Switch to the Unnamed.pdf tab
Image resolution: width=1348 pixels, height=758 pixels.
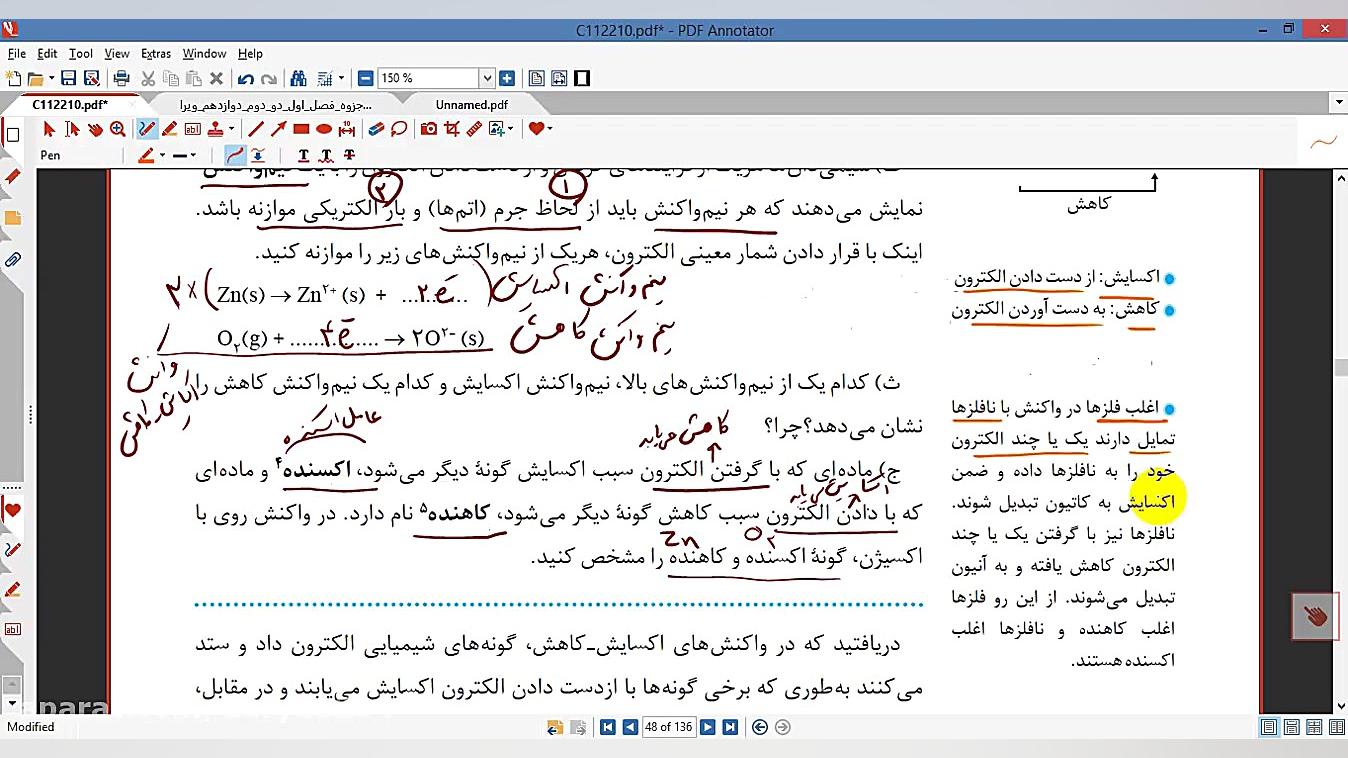(x=471, y=104)
